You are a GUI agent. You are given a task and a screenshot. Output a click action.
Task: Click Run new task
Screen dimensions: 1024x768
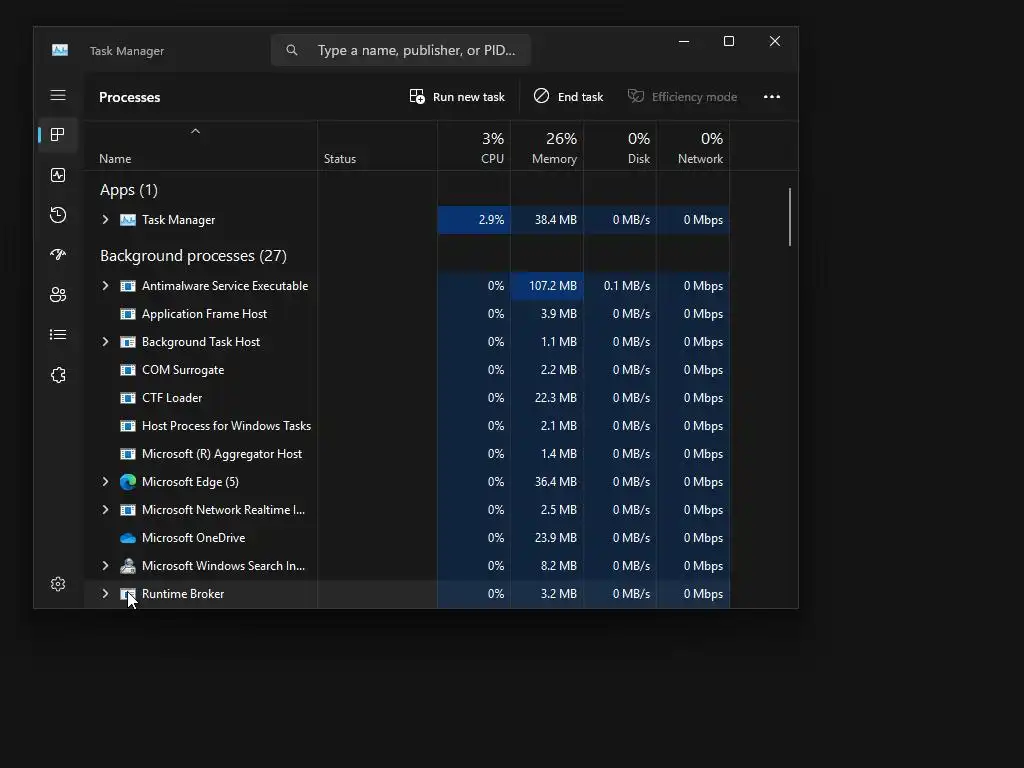pos(457,97)
